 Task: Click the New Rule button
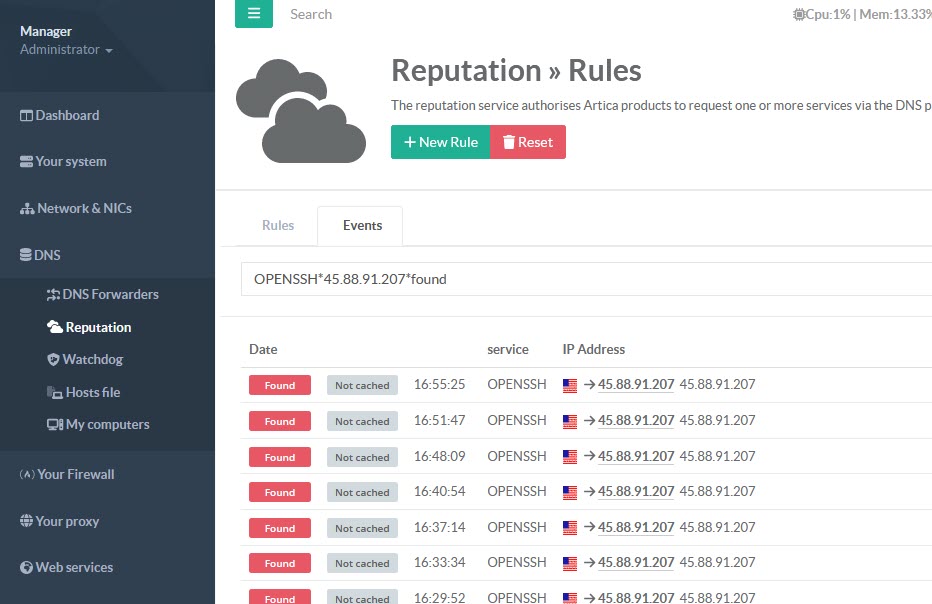(x=440, y=142)
